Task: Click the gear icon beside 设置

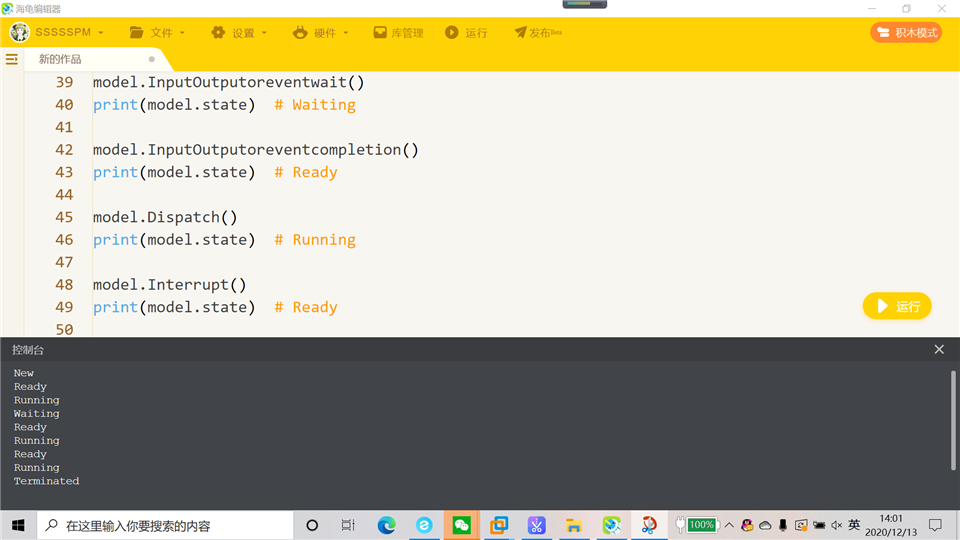Action: pos(218,32)
